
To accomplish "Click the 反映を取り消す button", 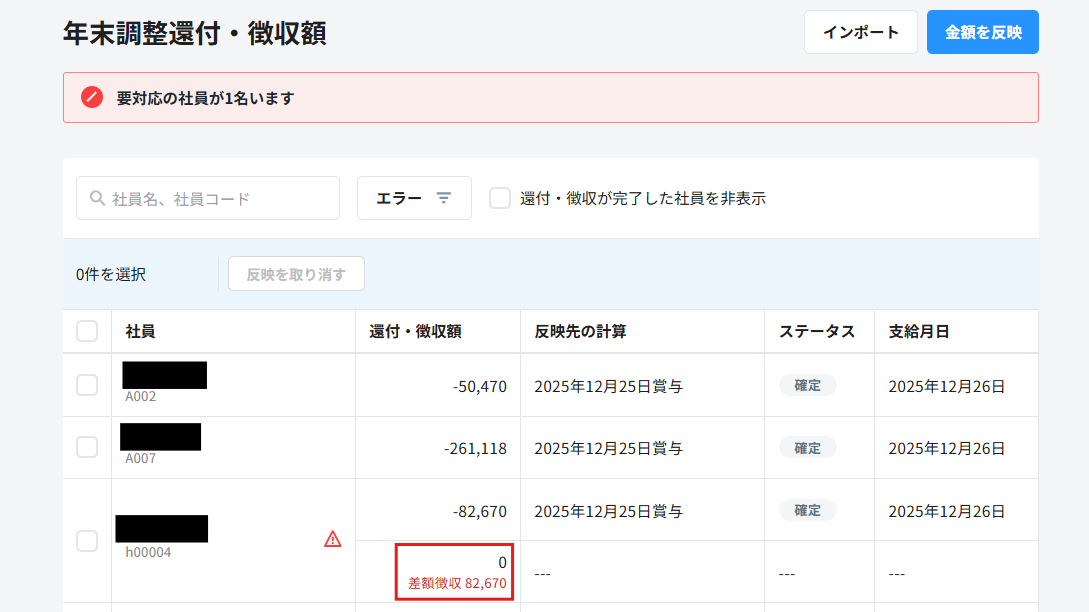I will point(296,274).
